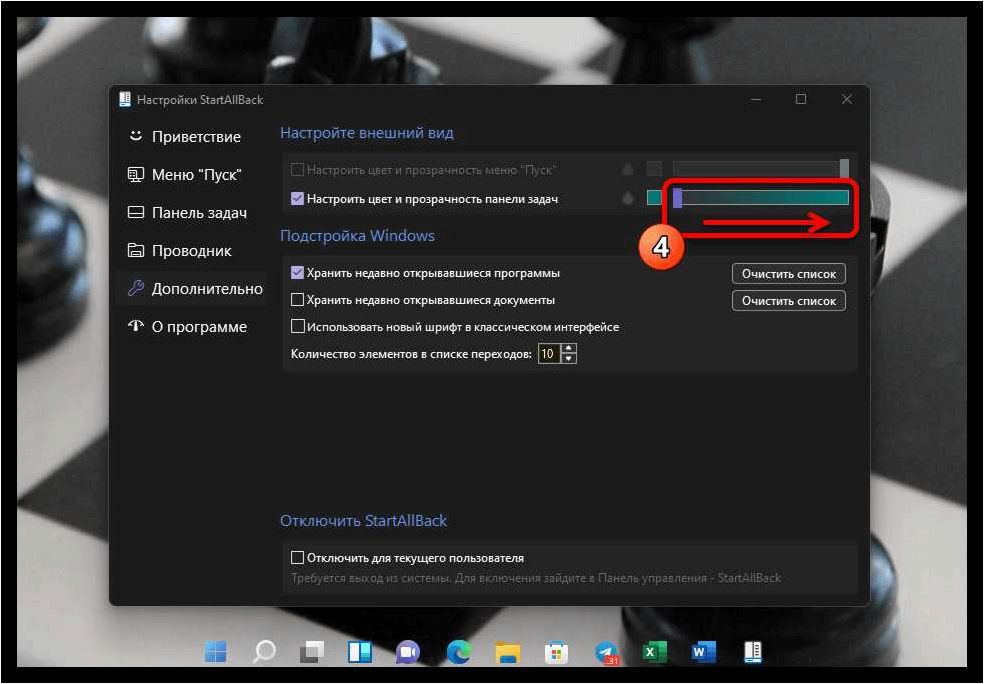Open Microsoft Store from taskbar

tap(556, 653)
